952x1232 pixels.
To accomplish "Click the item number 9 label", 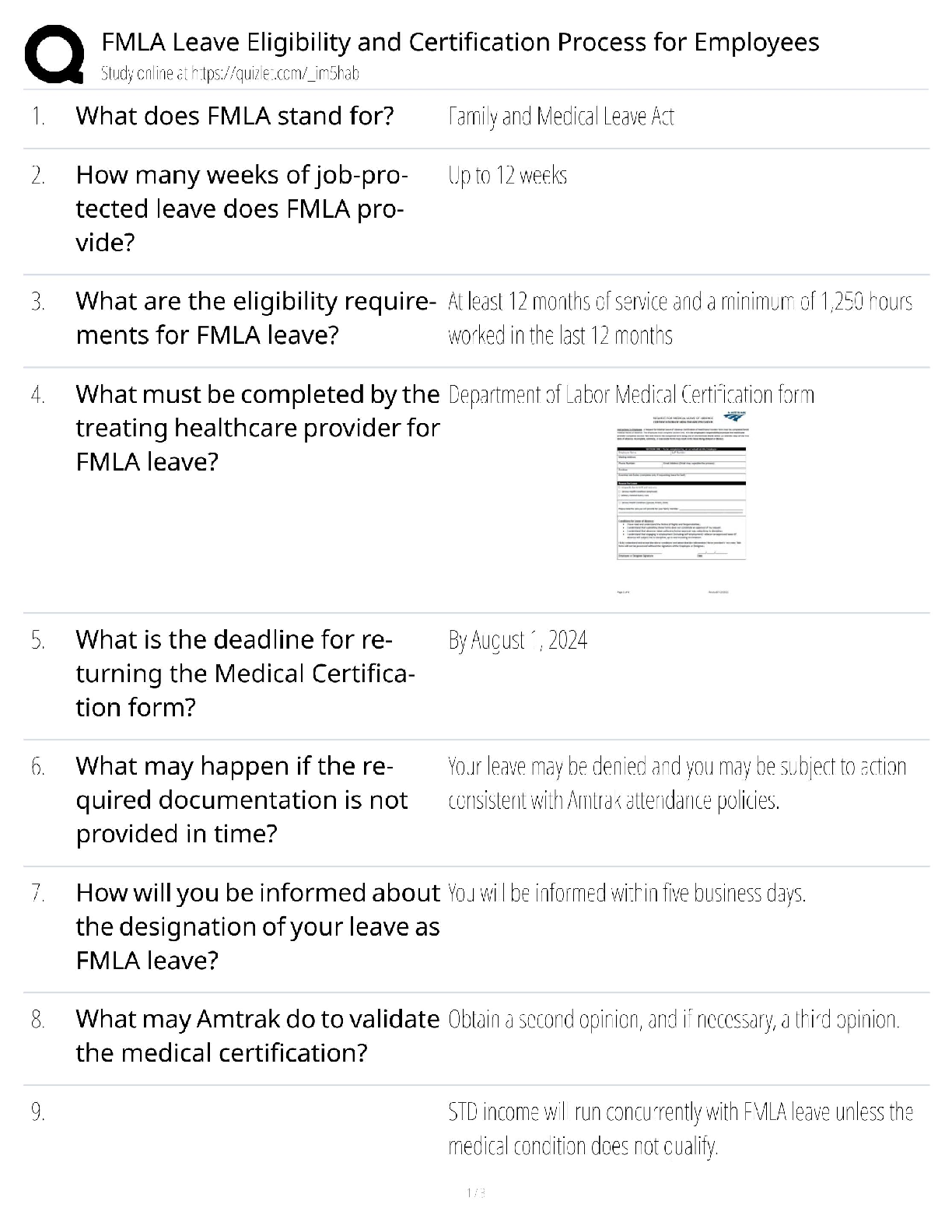I will coord(38,1113).
